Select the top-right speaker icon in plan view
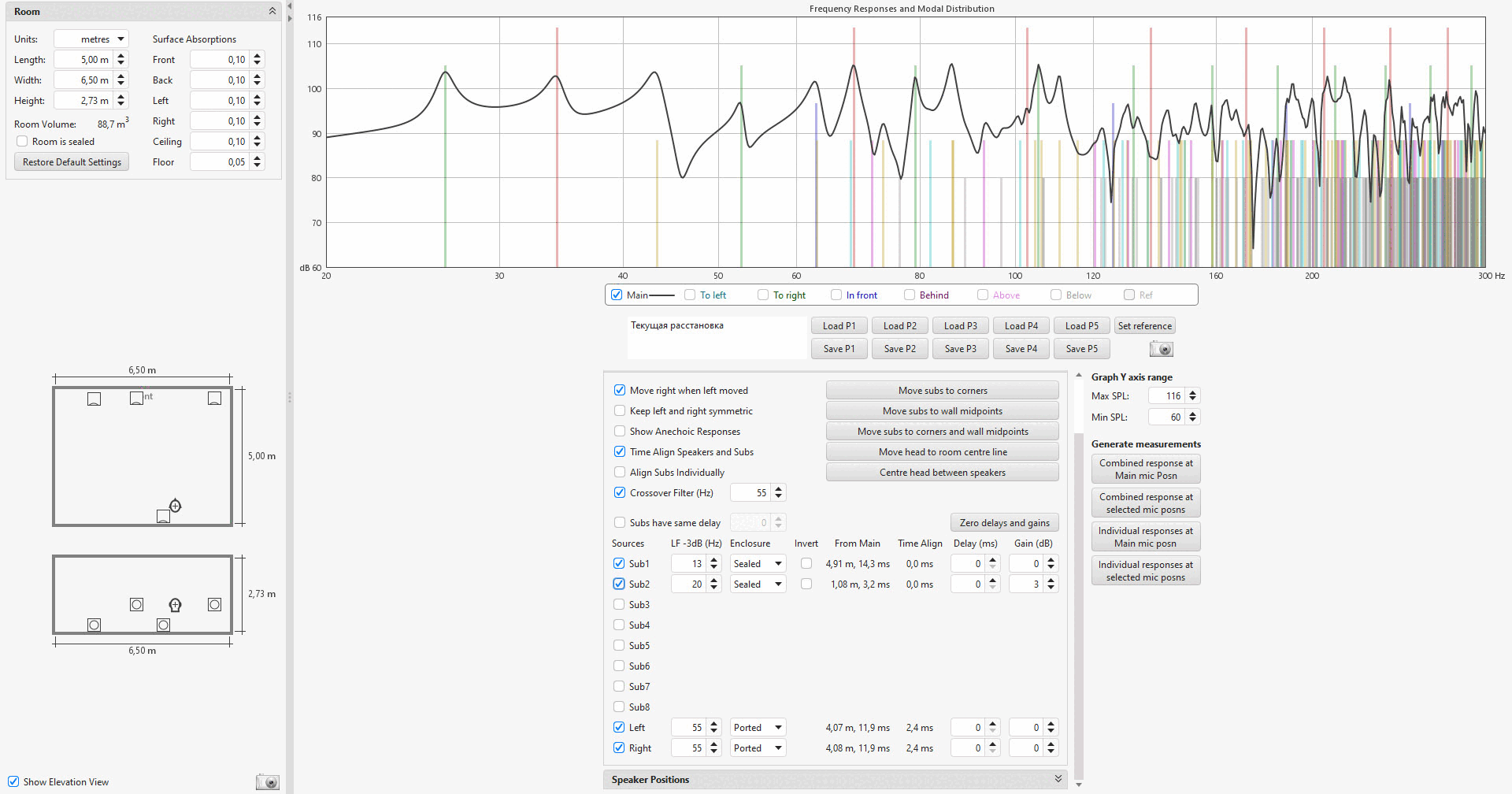The width and height of the screenshot is (1512, 794). pyautogui.click(x=214, y=399)
